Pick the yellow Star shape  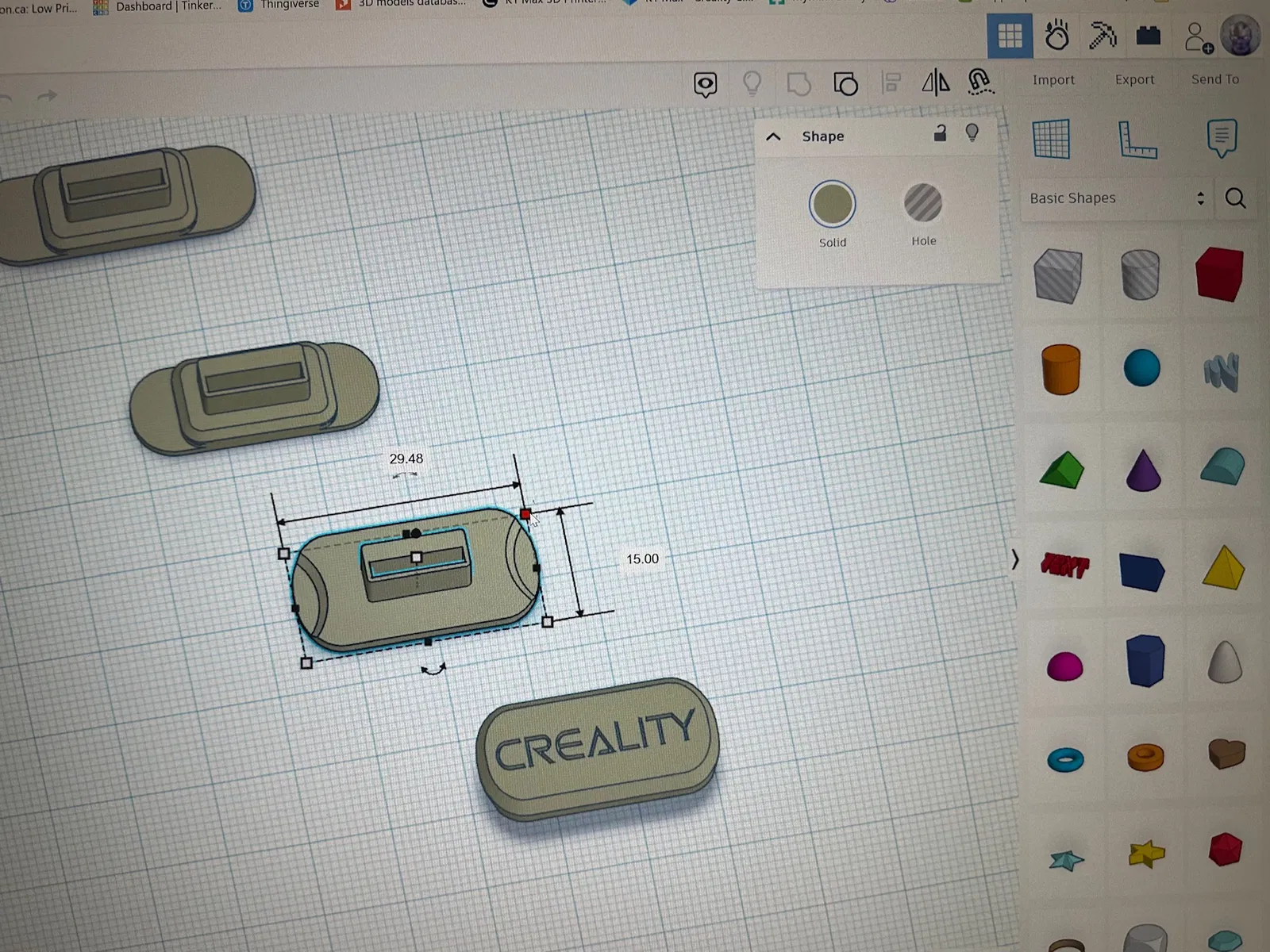[x=1146, y=854]
